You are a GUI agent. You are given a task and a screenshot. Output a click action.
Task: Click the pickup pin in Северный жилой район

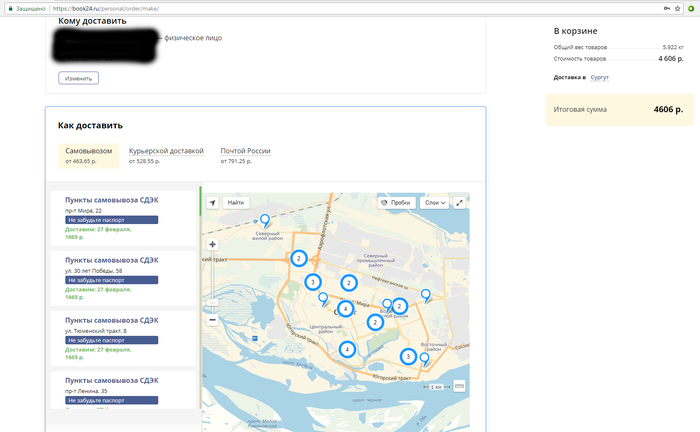pyautogui.click(x=264, y=220)
